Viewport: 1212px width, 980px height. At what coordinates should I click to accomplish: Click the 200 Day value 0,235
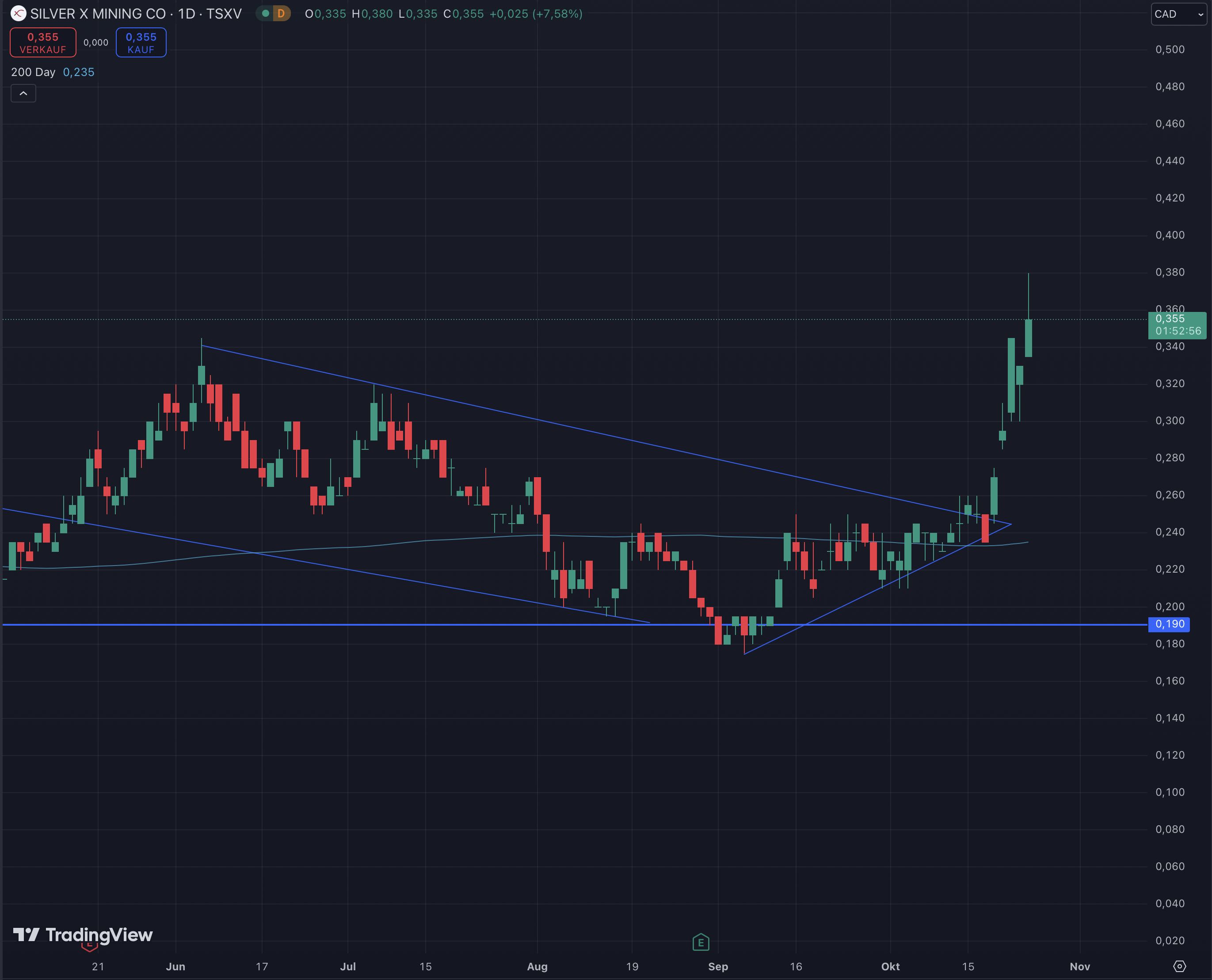tap(79, 72)
